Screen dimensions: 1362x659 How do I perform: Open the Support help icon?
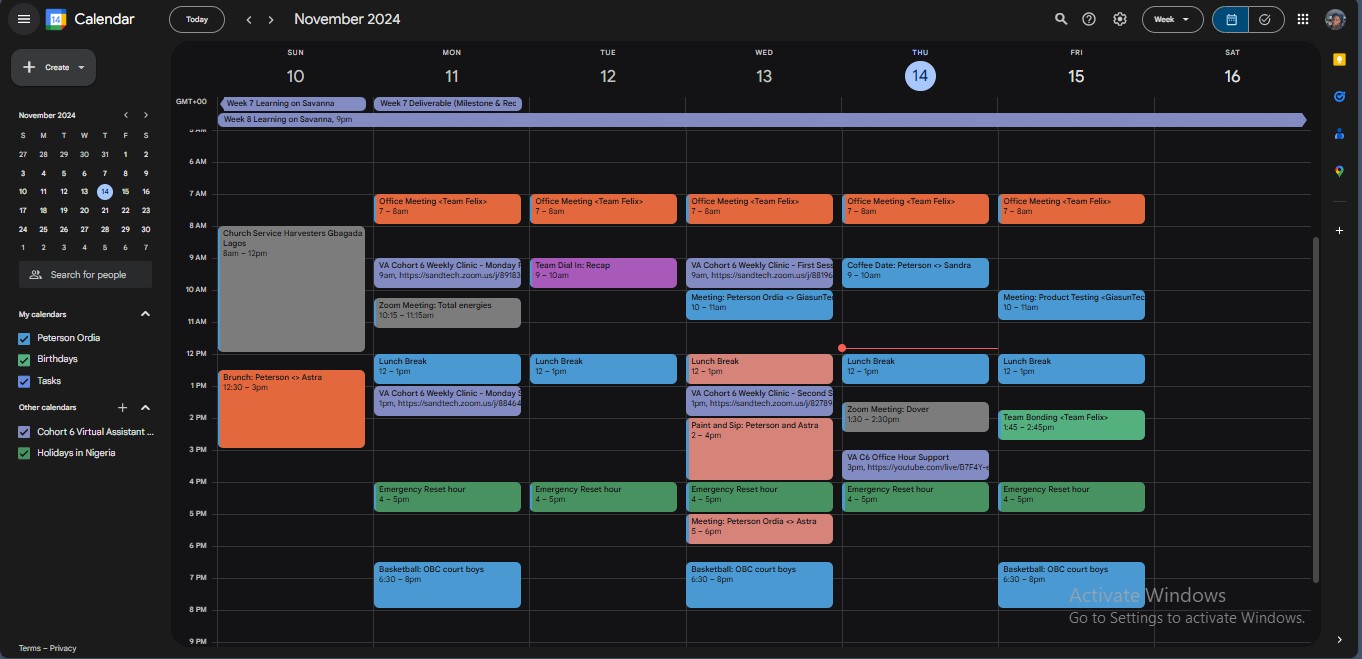tap(1089, 19)
